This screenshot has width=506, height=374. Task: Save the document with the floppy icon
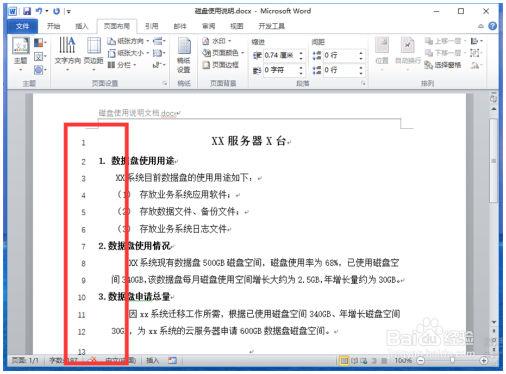pos(27,11)
